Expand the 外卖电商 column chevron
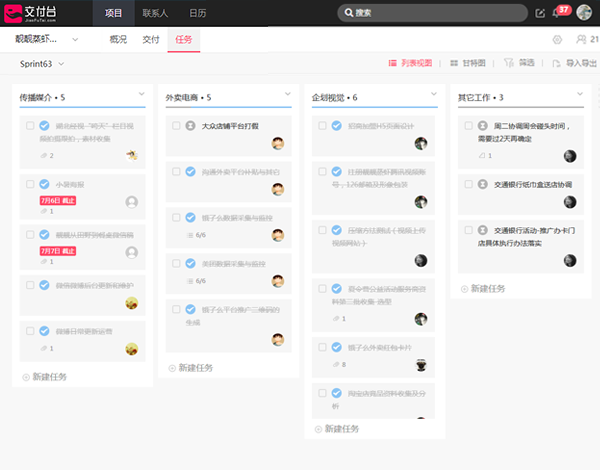The image size is (600, 470). click(288, 94)
